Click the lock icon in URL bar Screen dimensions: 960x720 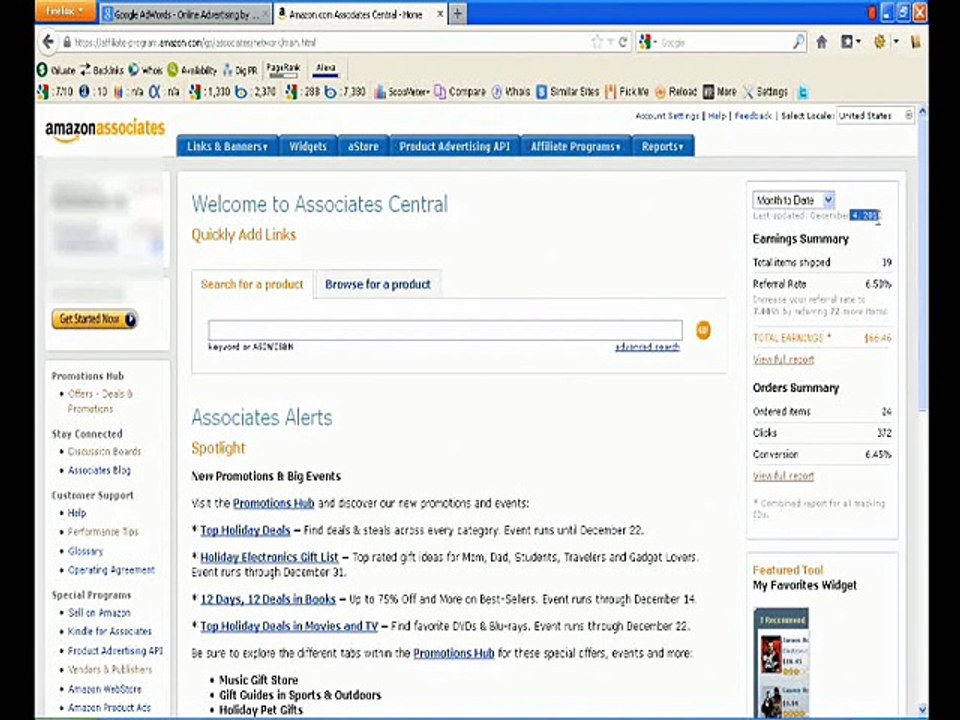coord(67,42)
